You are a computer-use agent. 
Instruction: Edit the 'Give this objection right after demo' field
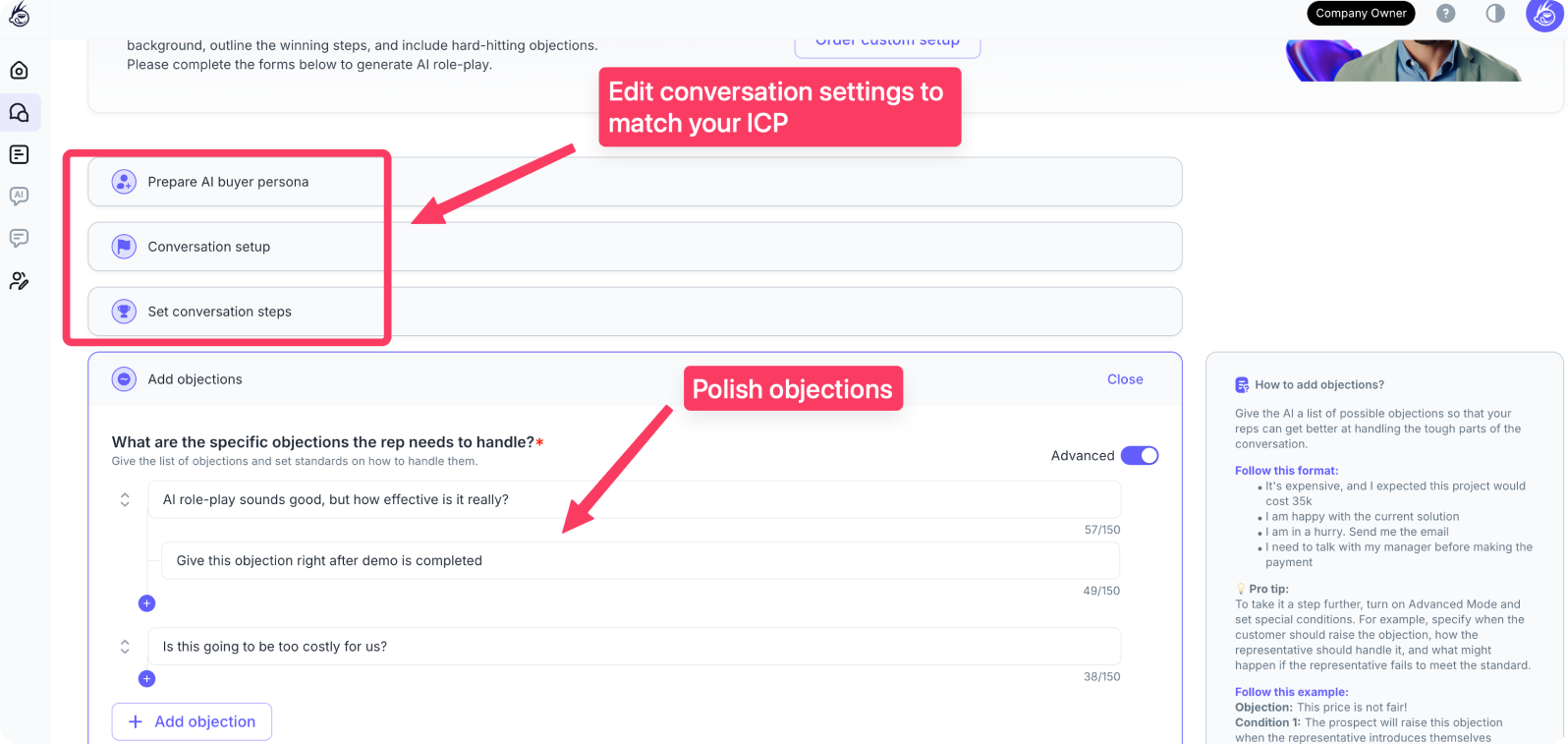click(640, 561)
